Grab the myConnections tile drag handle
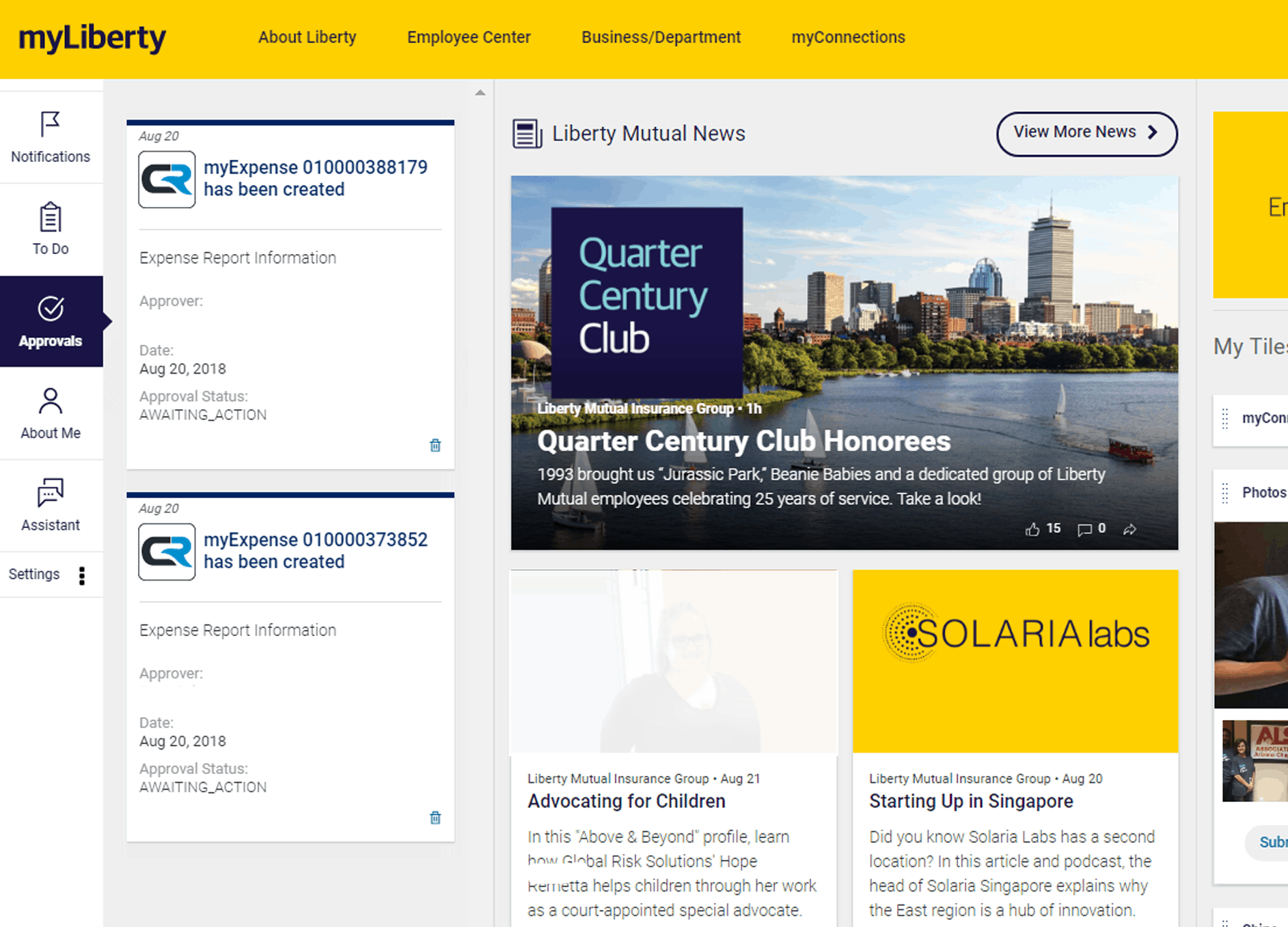This screenshot has height=927, width=1288. pos(1225,418)
